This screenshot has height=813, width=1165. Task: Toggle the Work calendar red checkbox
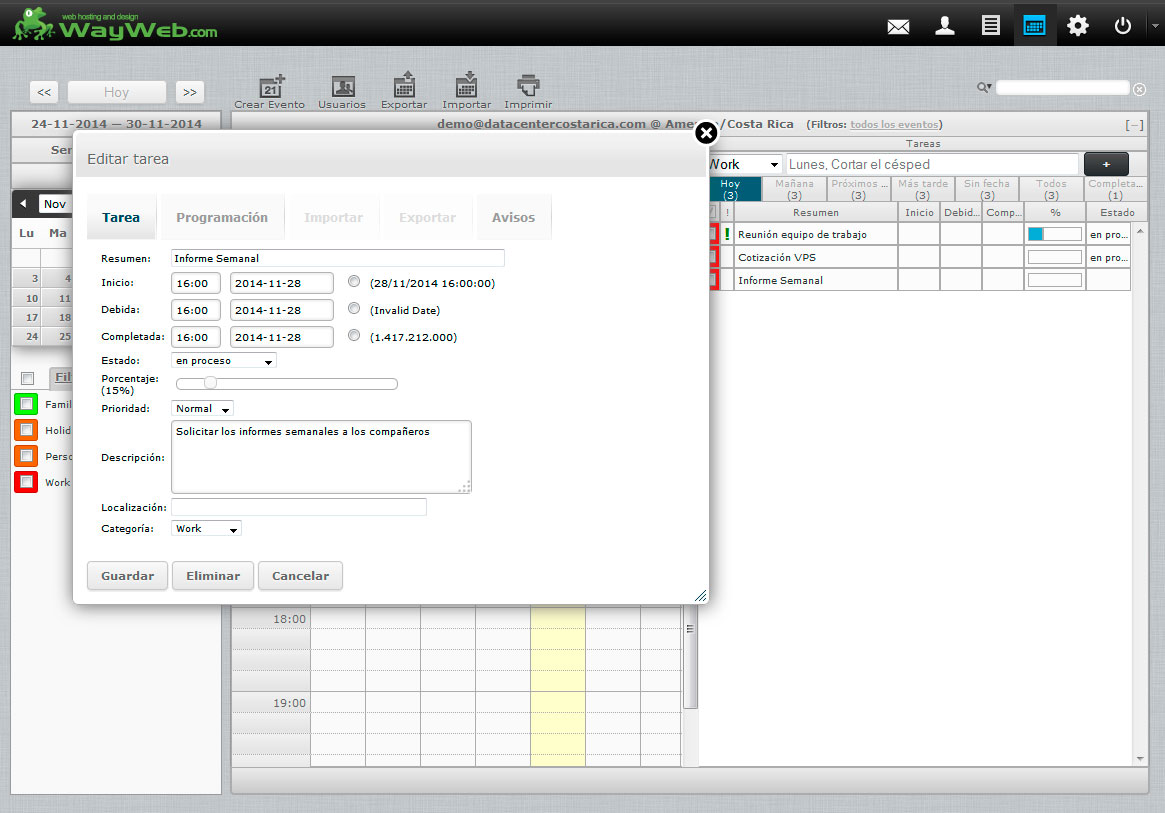(x=26, y=482)
